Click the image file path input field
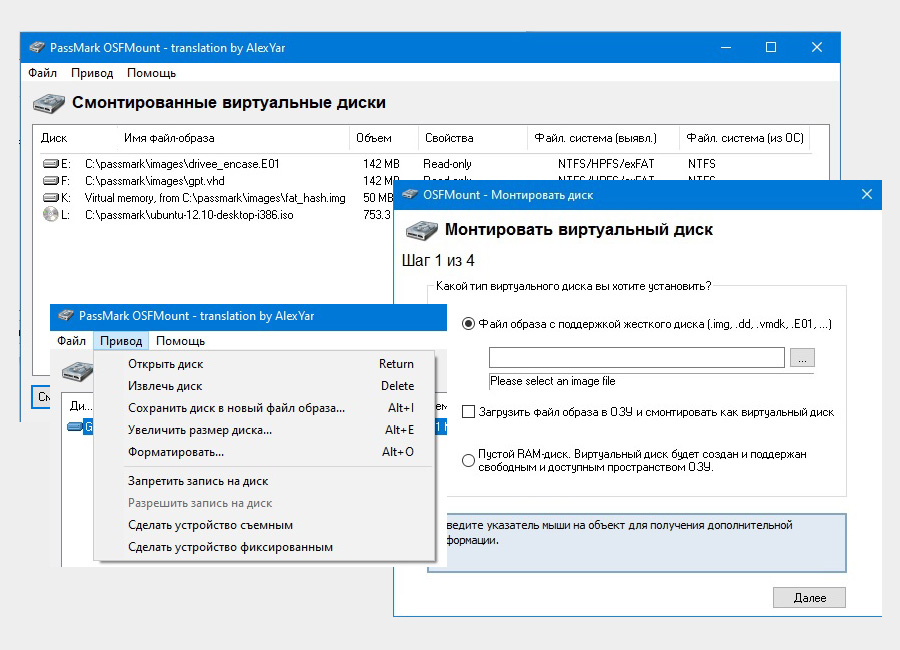The image size is (900, 650). (637, 357)
